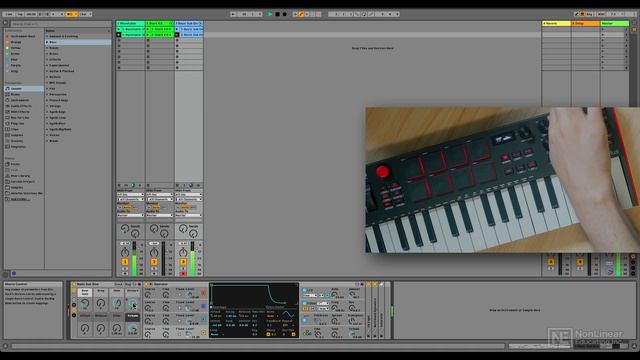Toggle Stack Kit track activator button
The width and height of the screenshot is (640, 360).
coord(154,262)
